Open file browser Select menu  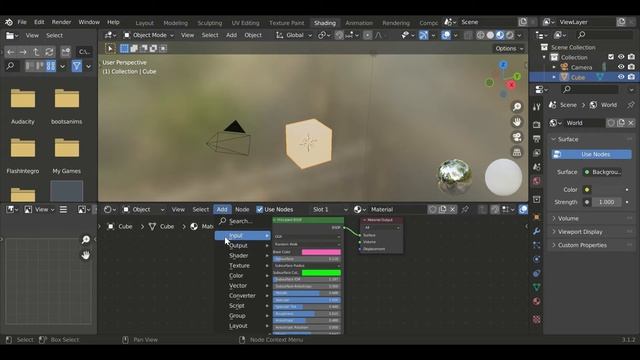point(54,36)
